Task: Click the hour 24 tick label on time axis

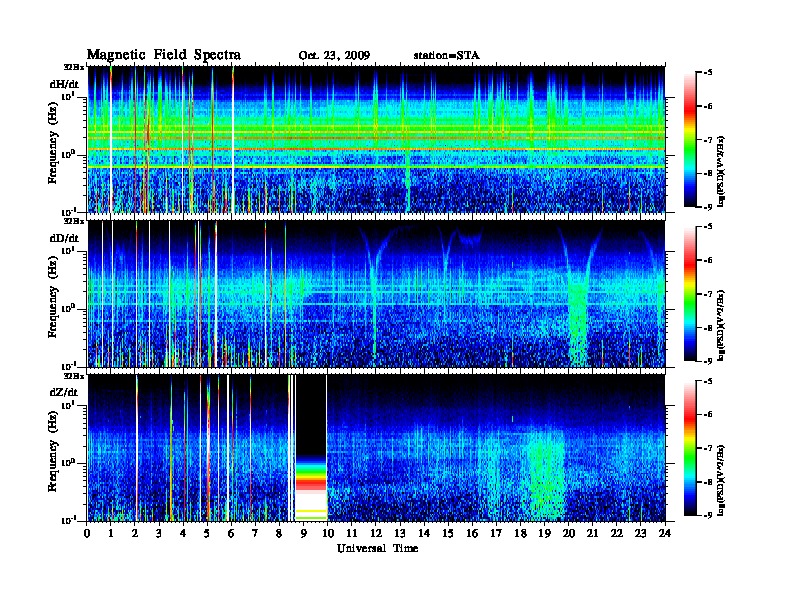Action: [664, 533]
